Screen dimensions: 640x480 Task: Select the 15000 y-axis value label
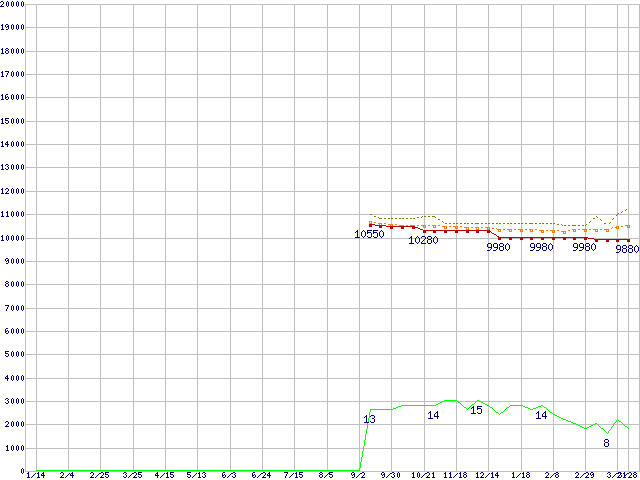pyautogui.click(x=12, y=121)
